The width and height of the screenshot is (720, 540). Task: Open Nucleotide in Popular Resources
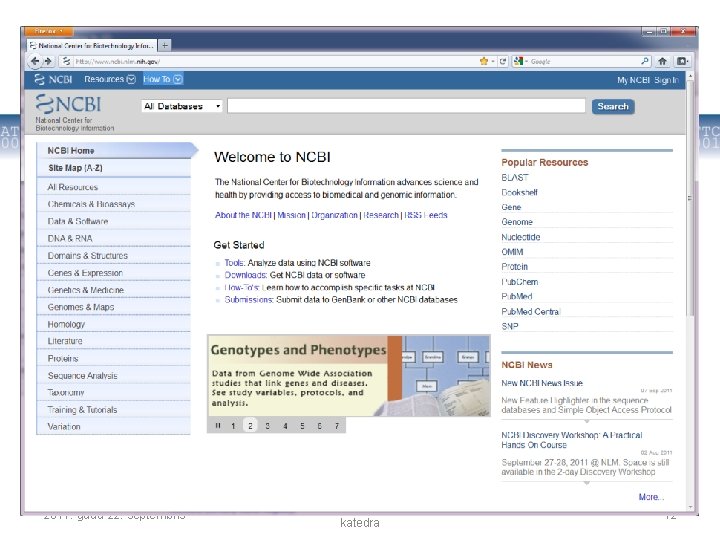[x=521, y=237]
